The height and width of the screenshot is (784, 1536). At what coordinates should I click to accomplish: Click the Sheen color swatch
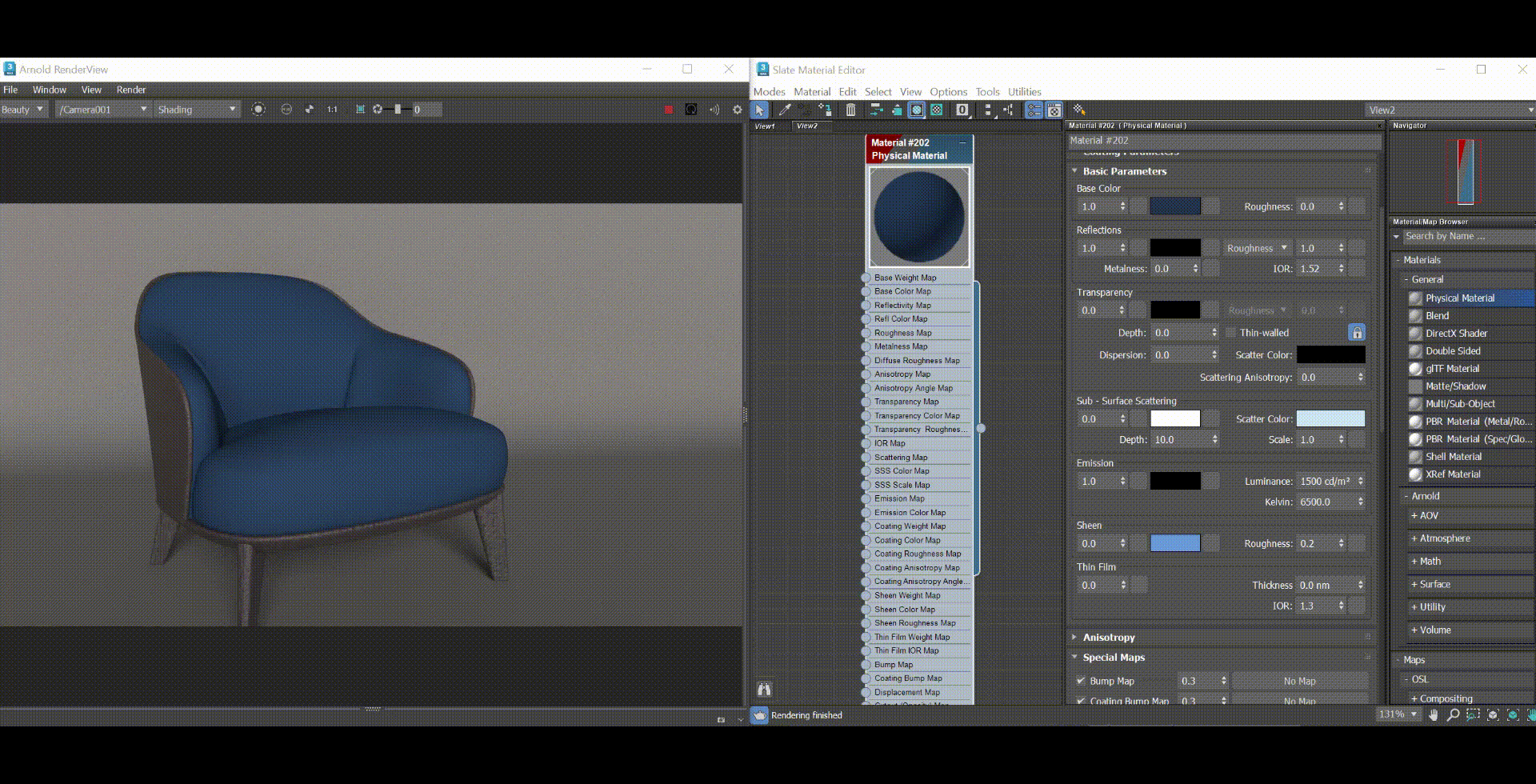point(1174,543)
